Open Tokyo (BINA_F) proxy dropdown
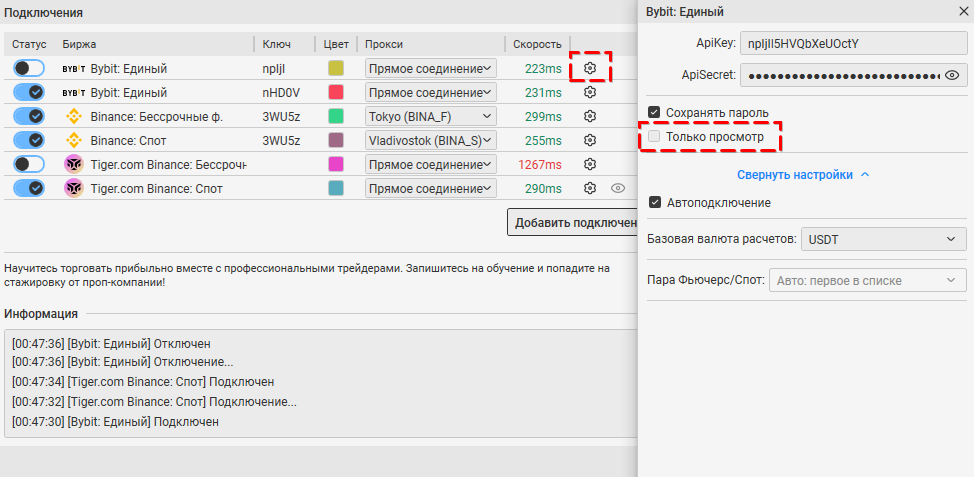Viewport: 974px width, 477px height. coord(430,116)
